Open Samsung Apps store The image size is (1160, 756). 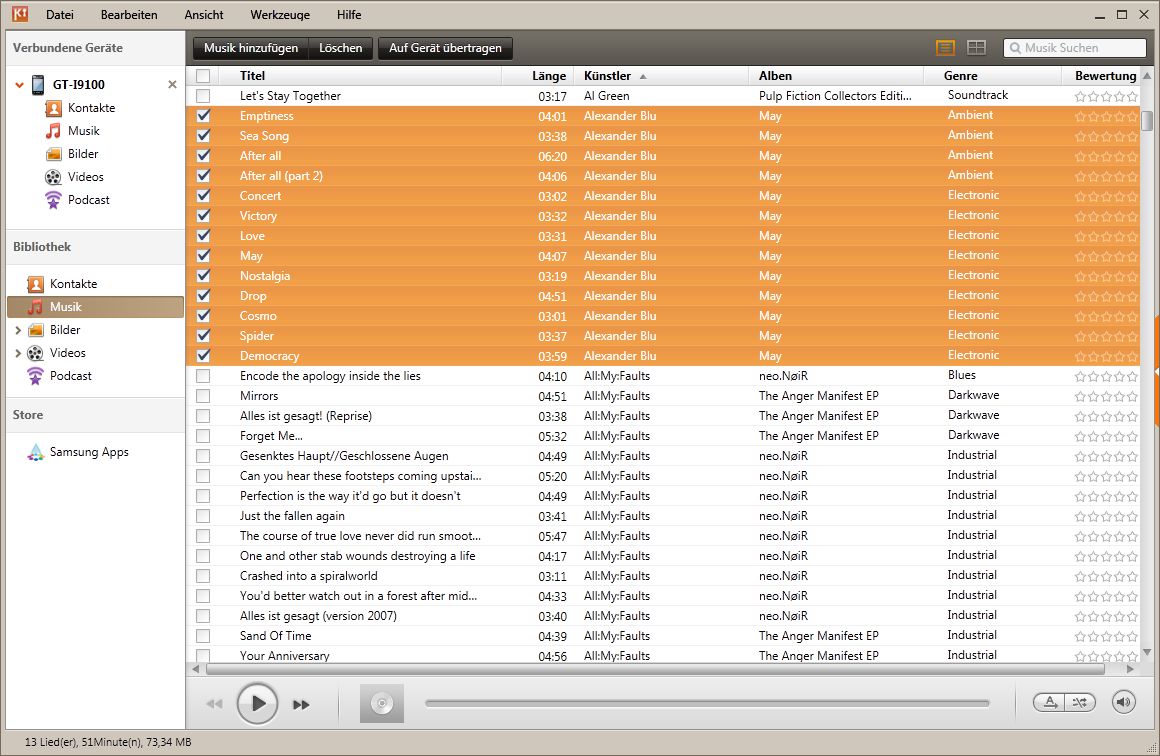pyautogui.click(x=89, y=452)
